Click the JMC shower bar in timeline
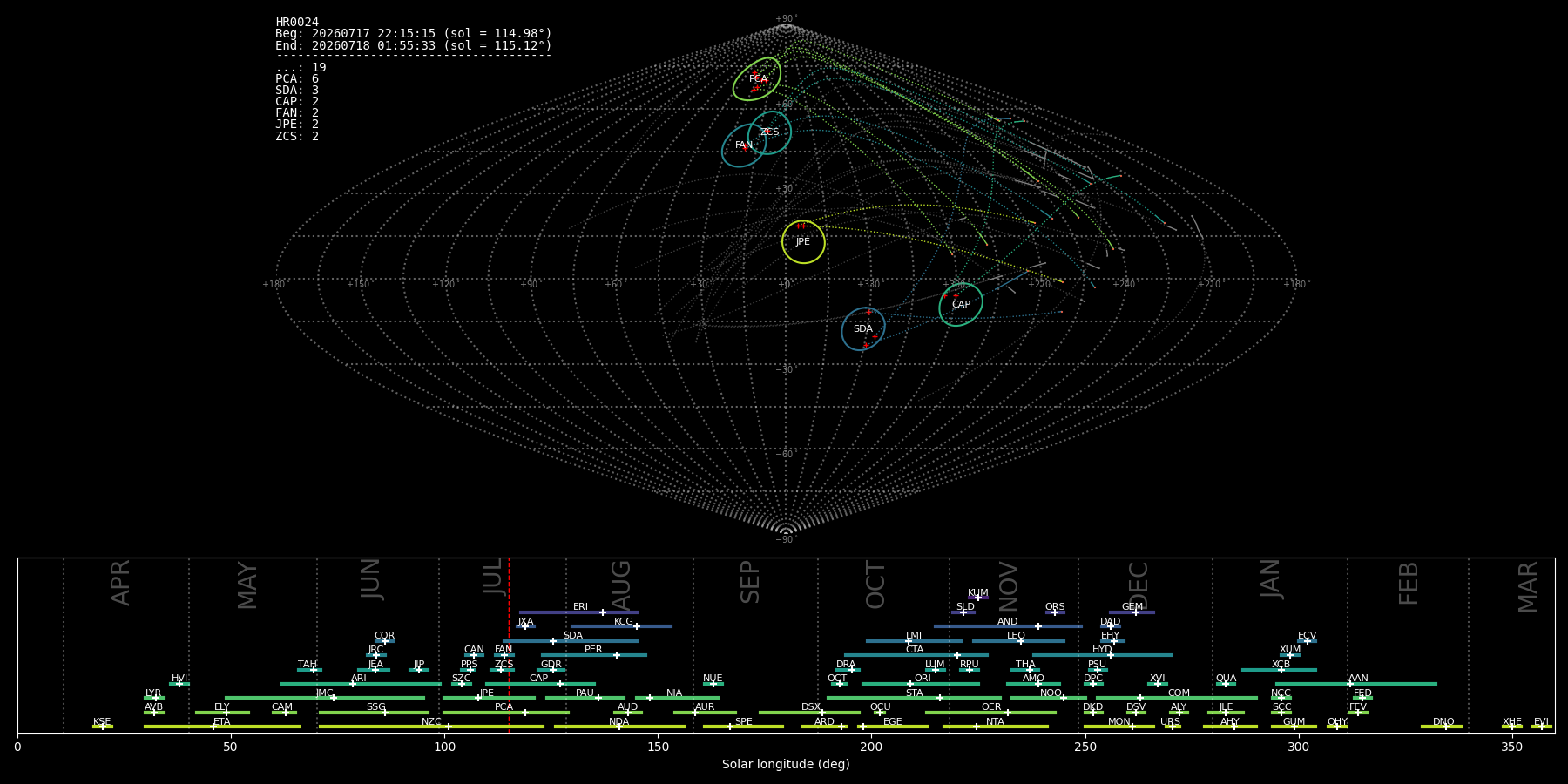 325,698
